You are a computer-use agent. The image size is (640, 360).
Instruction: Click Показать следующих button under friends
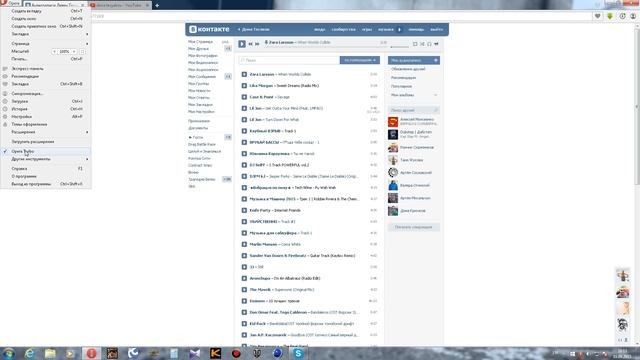pos(413,227)
